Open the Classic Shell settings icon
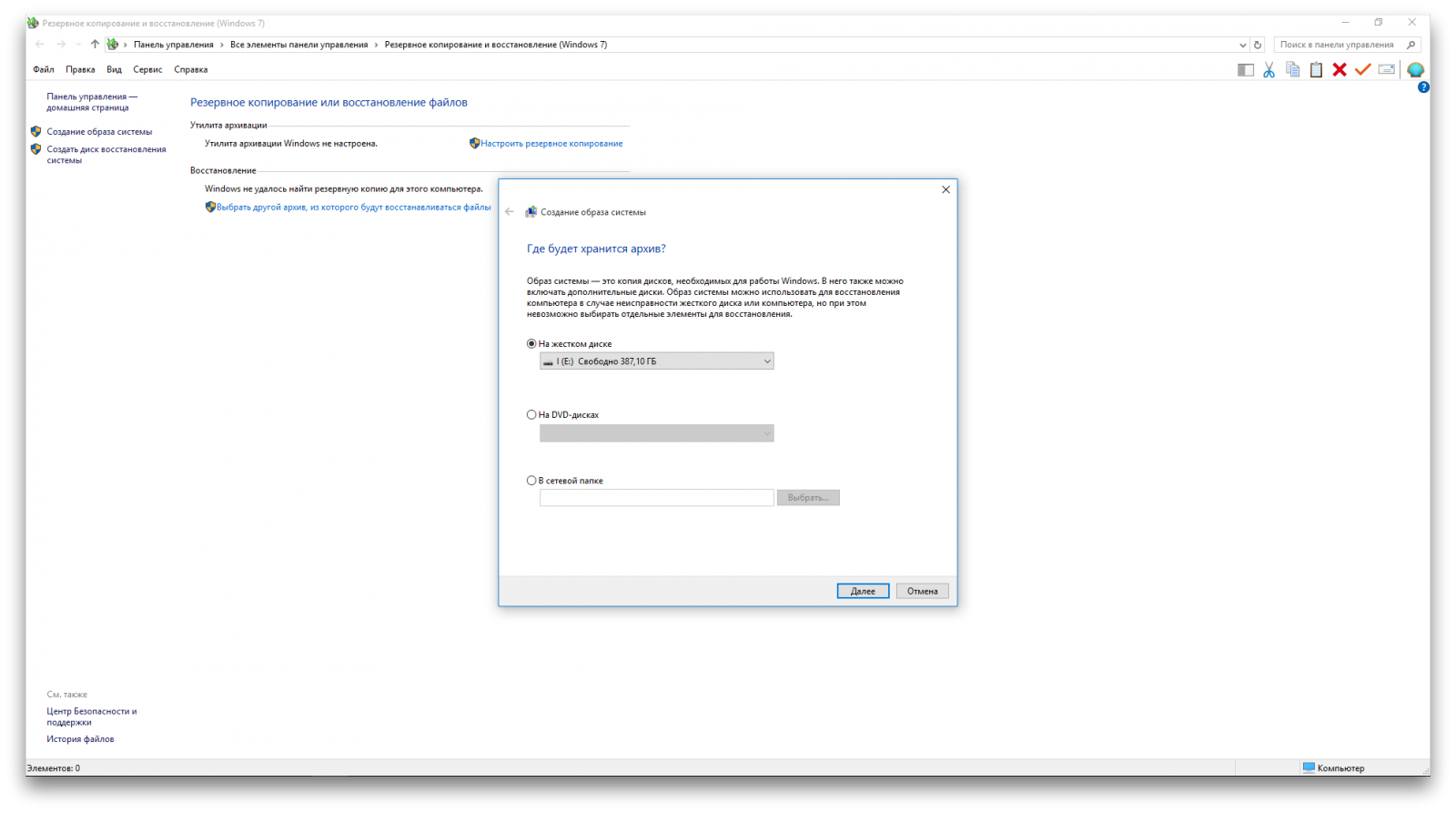This screenshot has height=813, width=1456. point(1415,70)
